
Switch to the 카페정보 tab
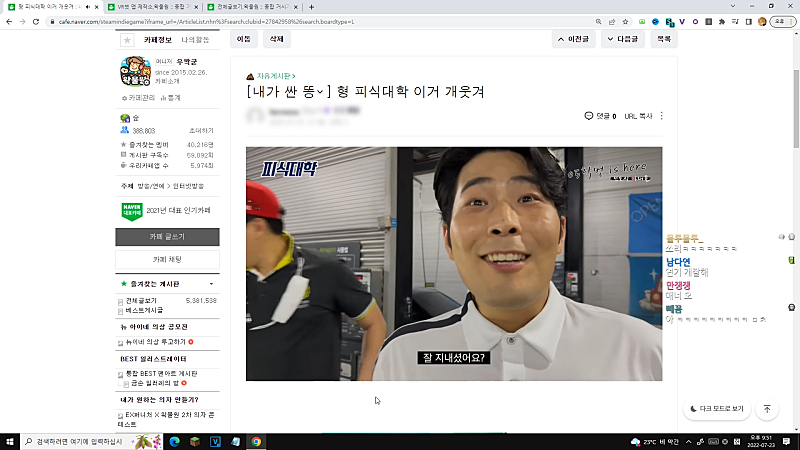click(x=158, y=40)
